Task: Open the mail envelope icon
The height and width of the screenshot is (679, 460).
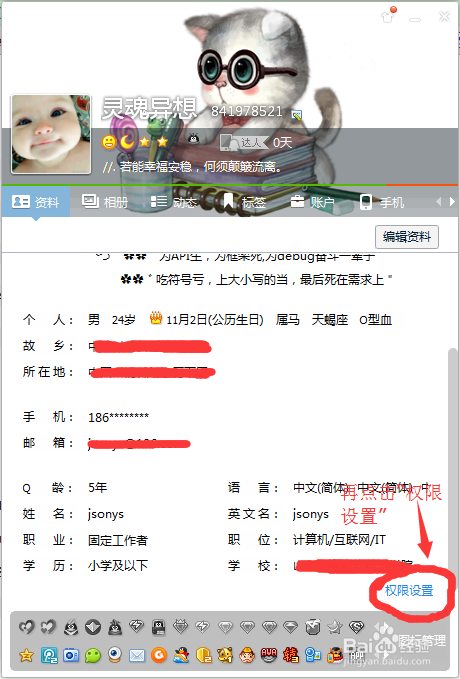Action: point(137,656)
